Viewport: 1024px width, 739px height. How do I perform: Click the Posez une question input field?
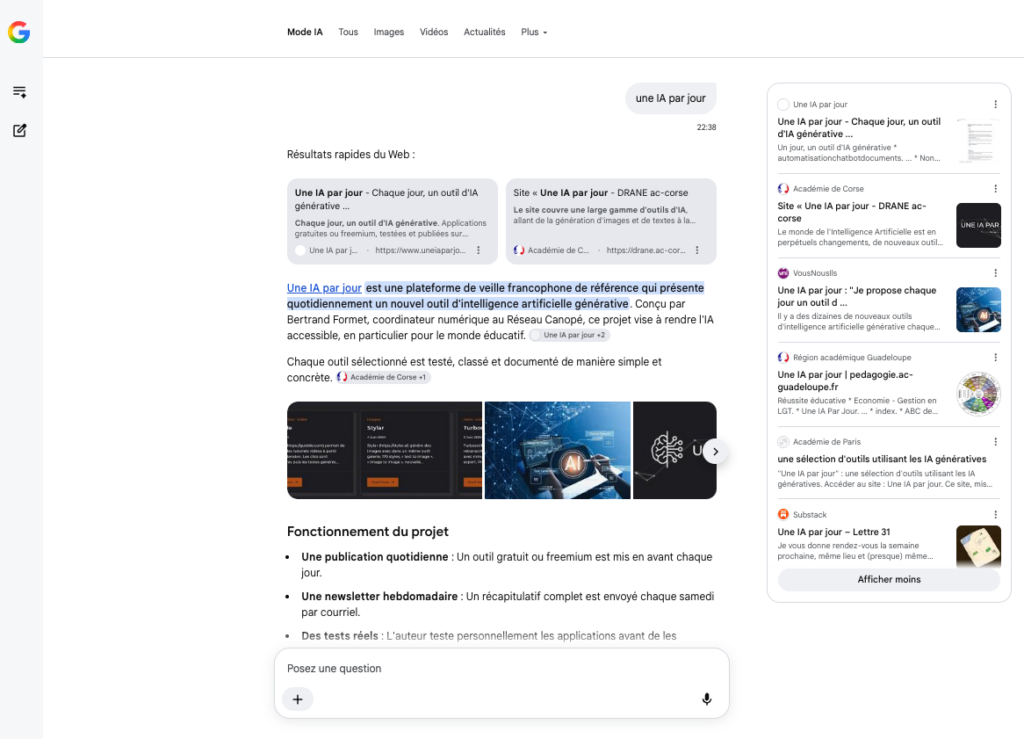(502, 668)
